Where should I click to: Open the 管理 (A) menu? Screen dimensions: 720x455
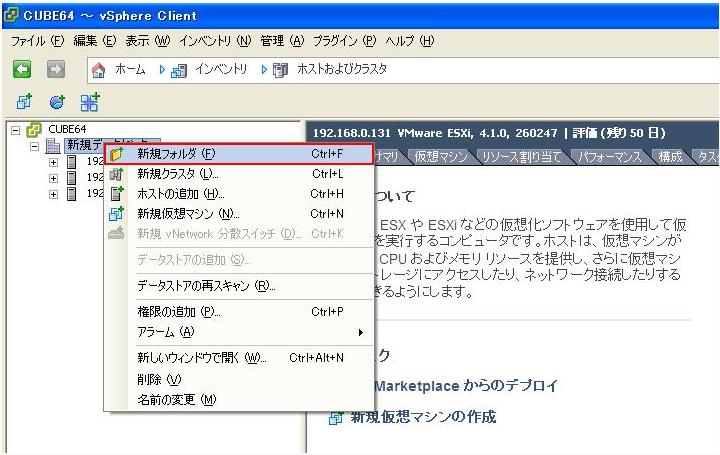[x=282, y=41]
